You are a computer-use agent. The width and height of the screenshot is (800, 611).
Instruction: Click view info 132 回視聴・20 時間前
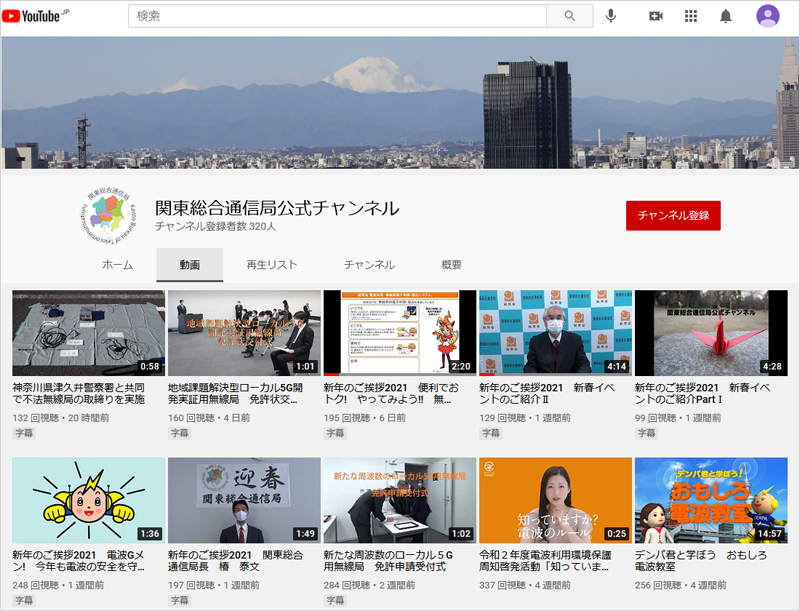point(61,418)
